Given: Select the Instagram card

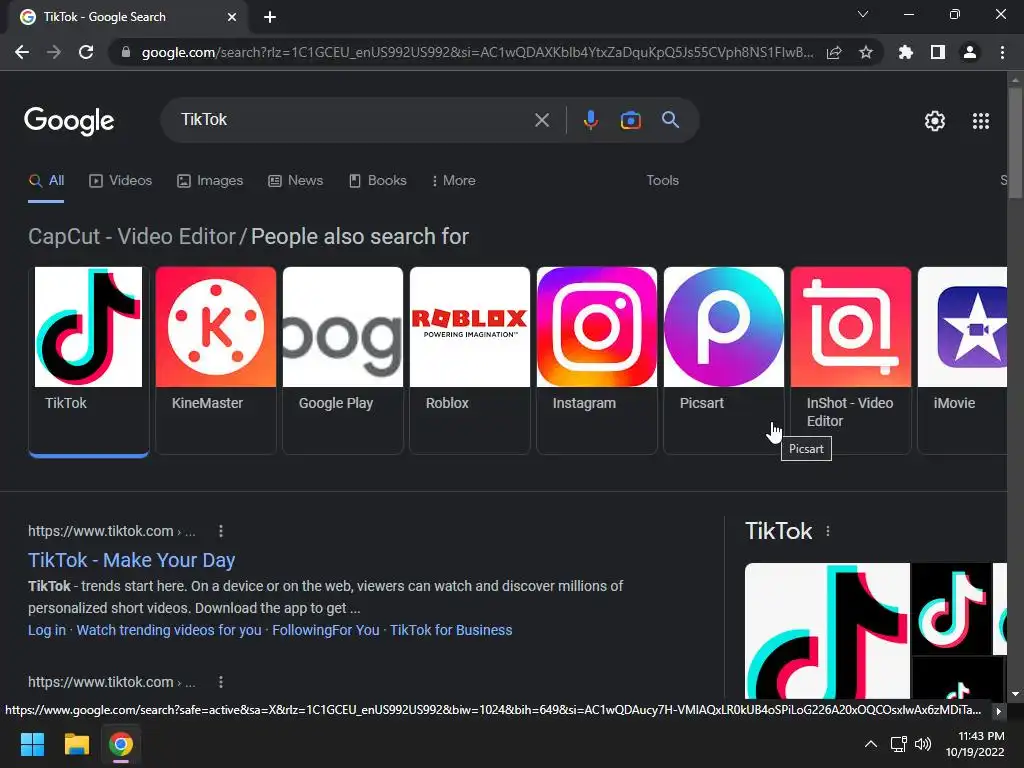Looking at the screenshot, I should [597, 360].
